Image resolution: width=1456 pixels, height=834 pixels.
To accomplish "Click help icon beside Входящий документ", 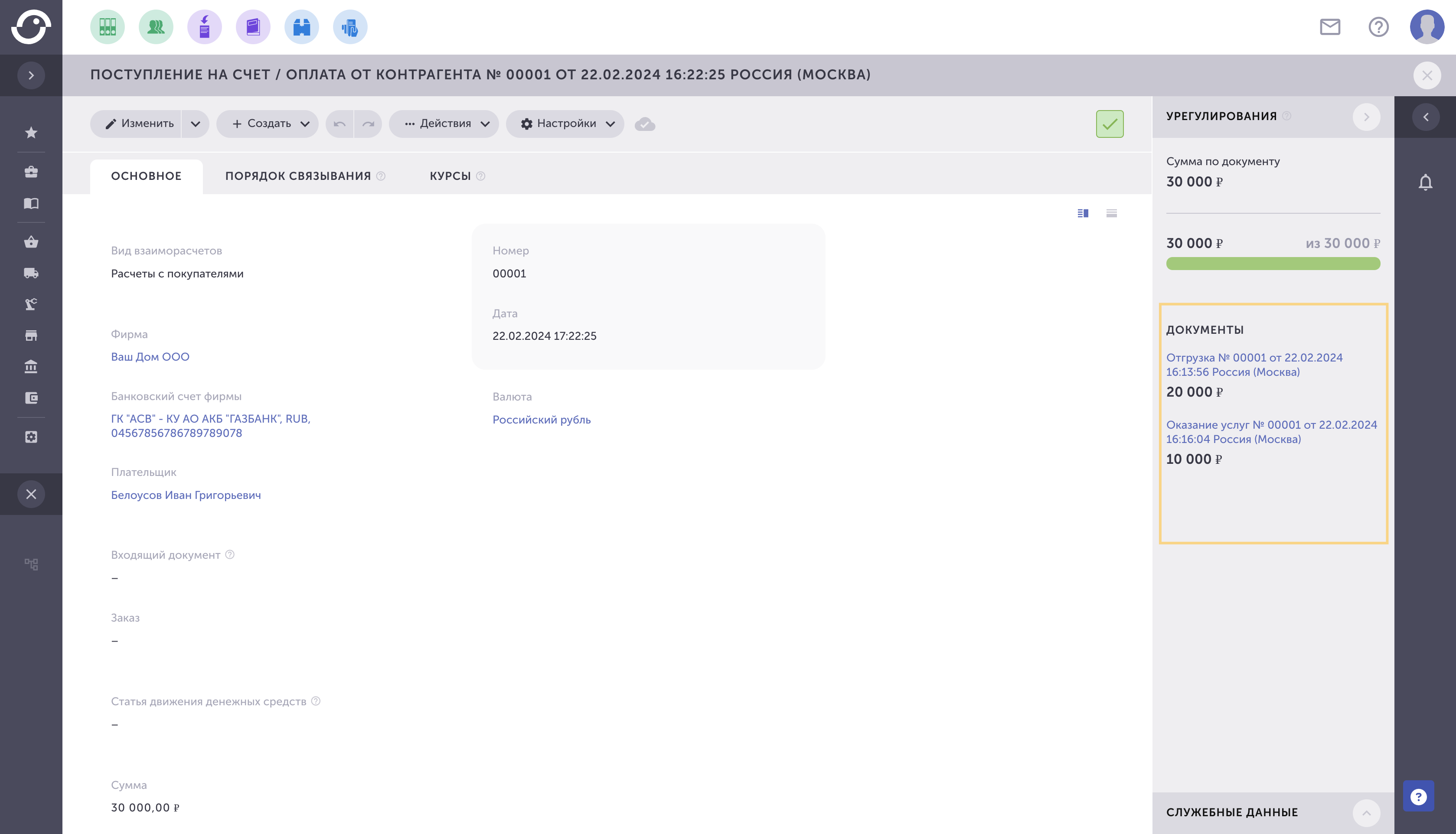I will [x=230, y=554].
